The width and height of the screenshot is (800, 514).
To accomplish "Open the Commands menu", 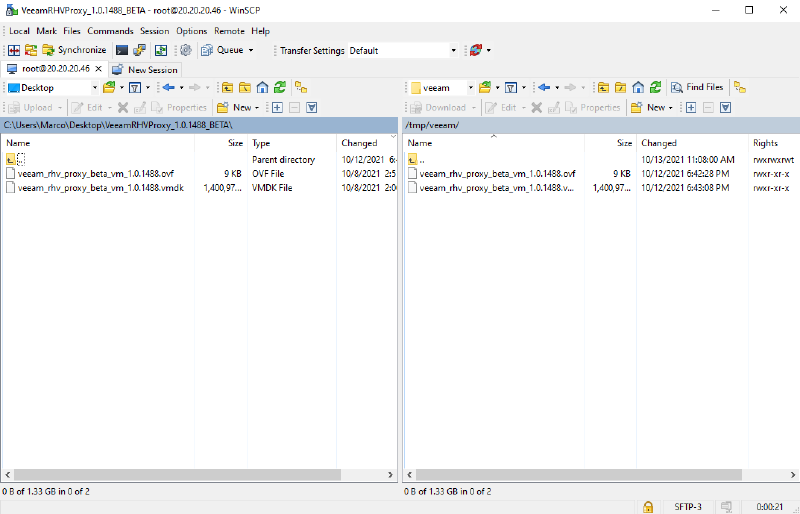I will pyautogui.click(x=110, y=31).
